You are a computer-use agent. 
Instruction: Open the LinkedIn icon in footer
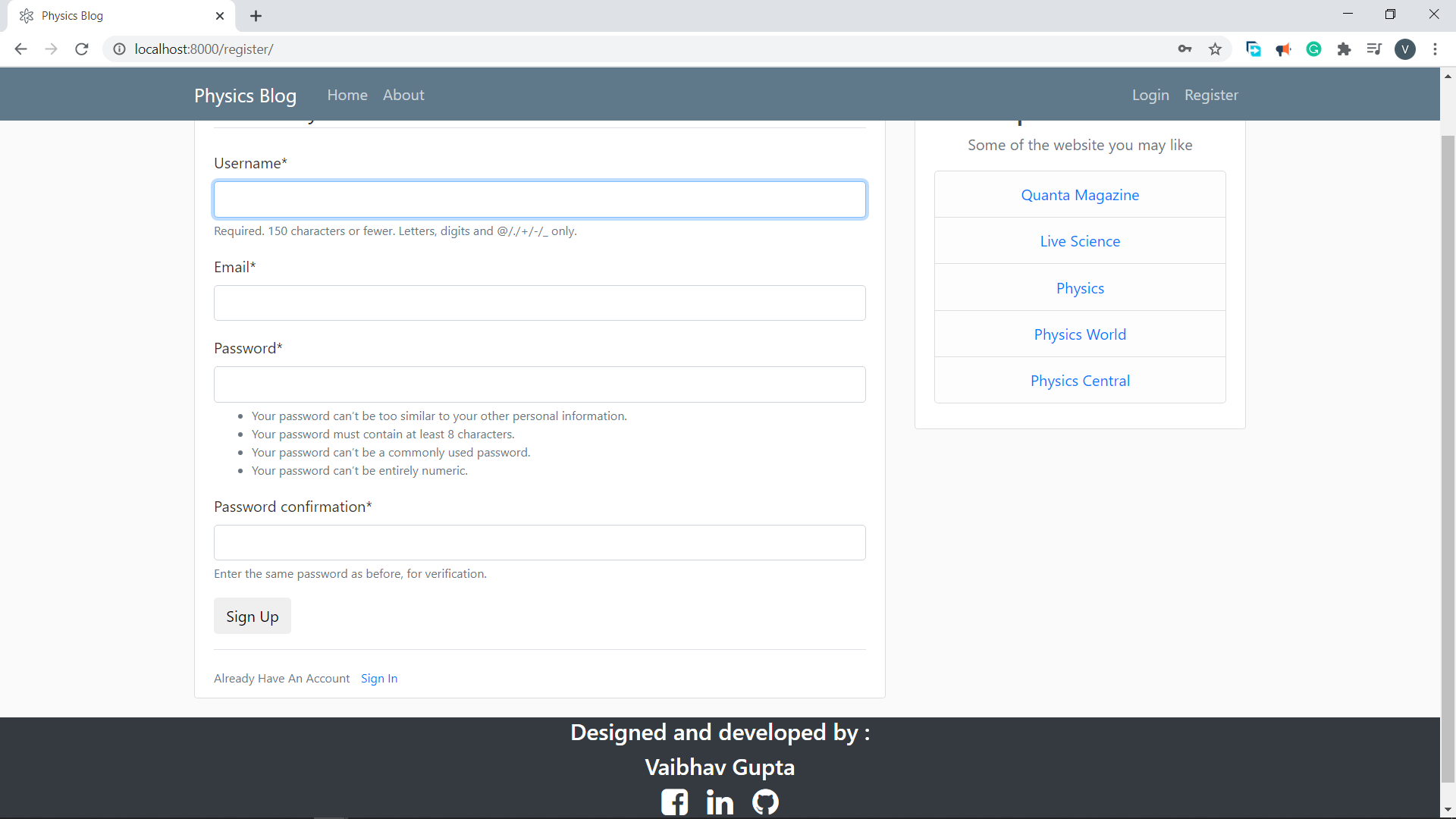point(720,802)
